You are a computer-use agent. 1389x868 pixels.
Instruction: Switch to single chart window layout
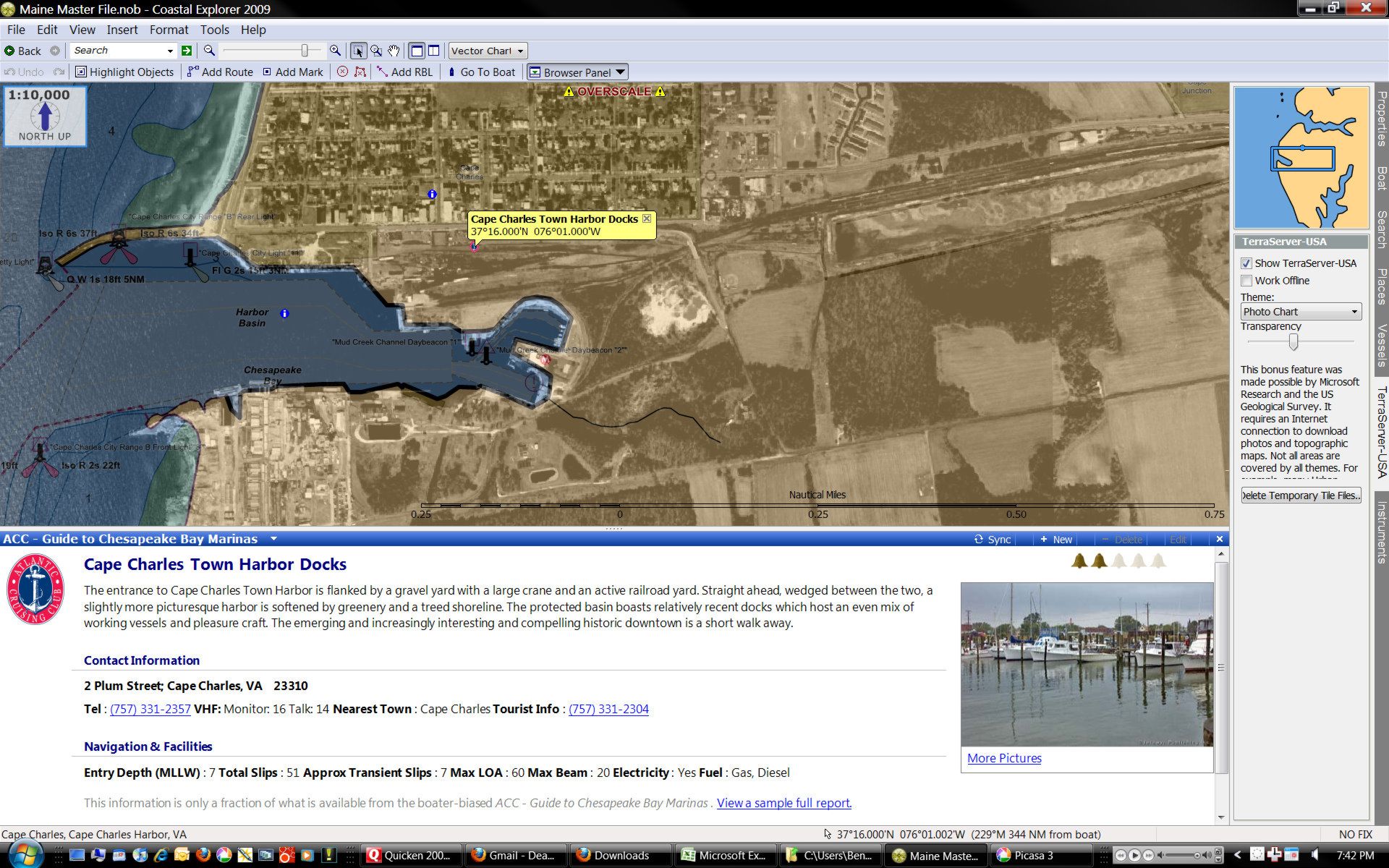(x=417, y=51)
